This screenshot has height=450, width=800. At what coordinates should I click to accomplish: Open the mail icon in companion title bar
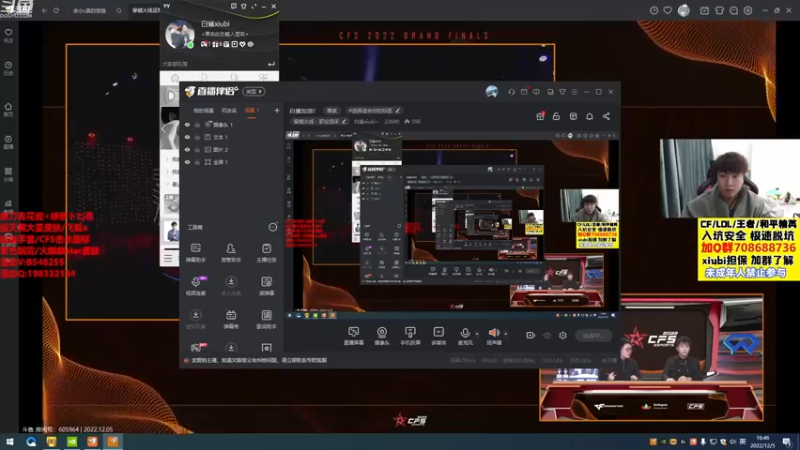click(524, 92)
